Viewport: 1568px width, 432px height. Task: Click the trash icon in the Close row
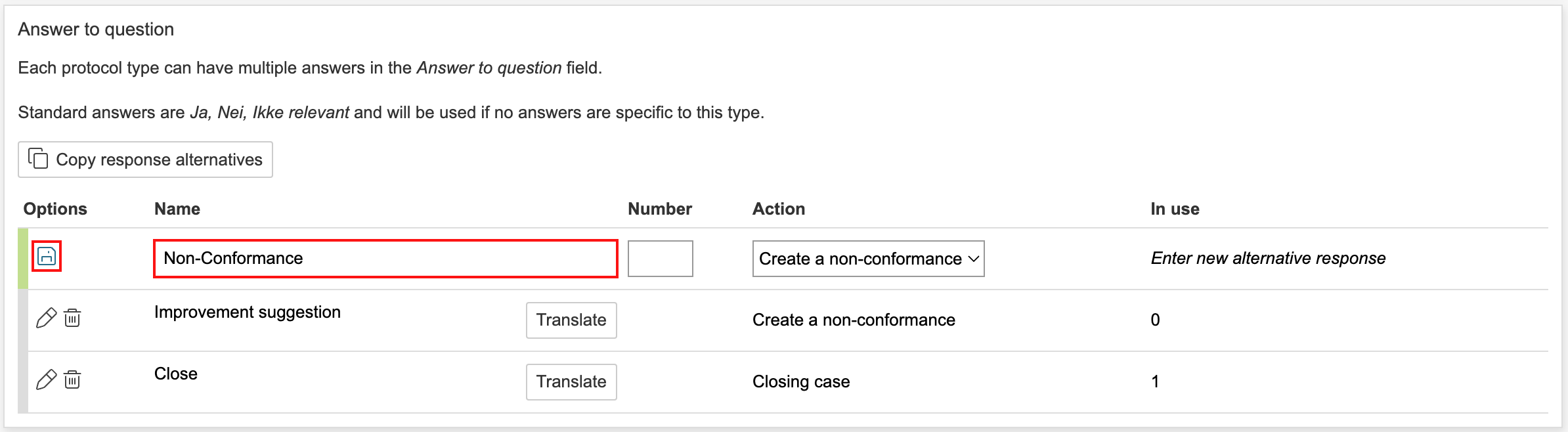tap(72, 380)
